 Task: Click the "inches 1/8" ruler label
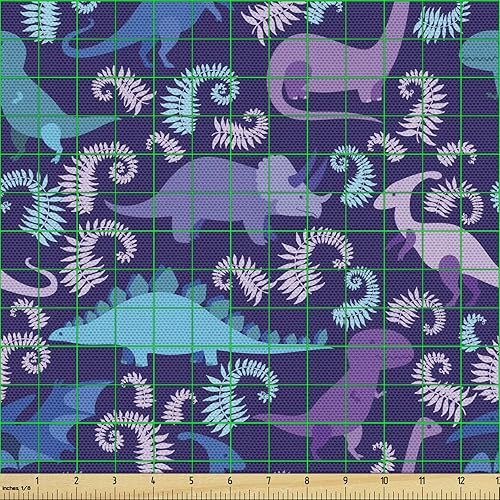click(x=16, y=488)
